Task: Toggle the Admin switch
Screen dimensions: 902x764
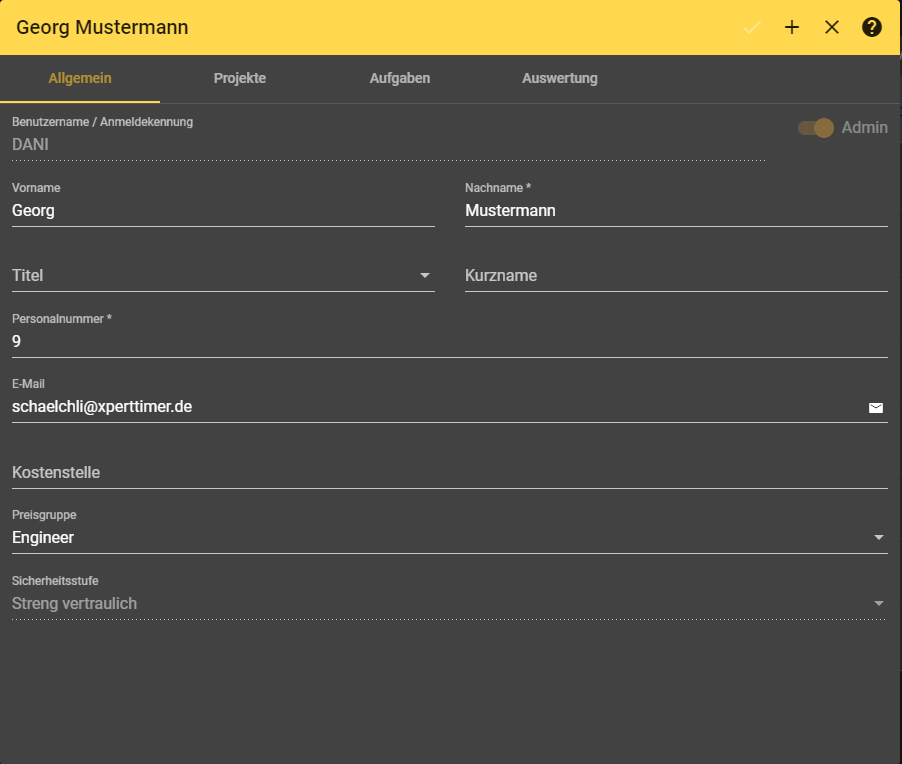Action: pyautogui.click(x=816, y=128)
